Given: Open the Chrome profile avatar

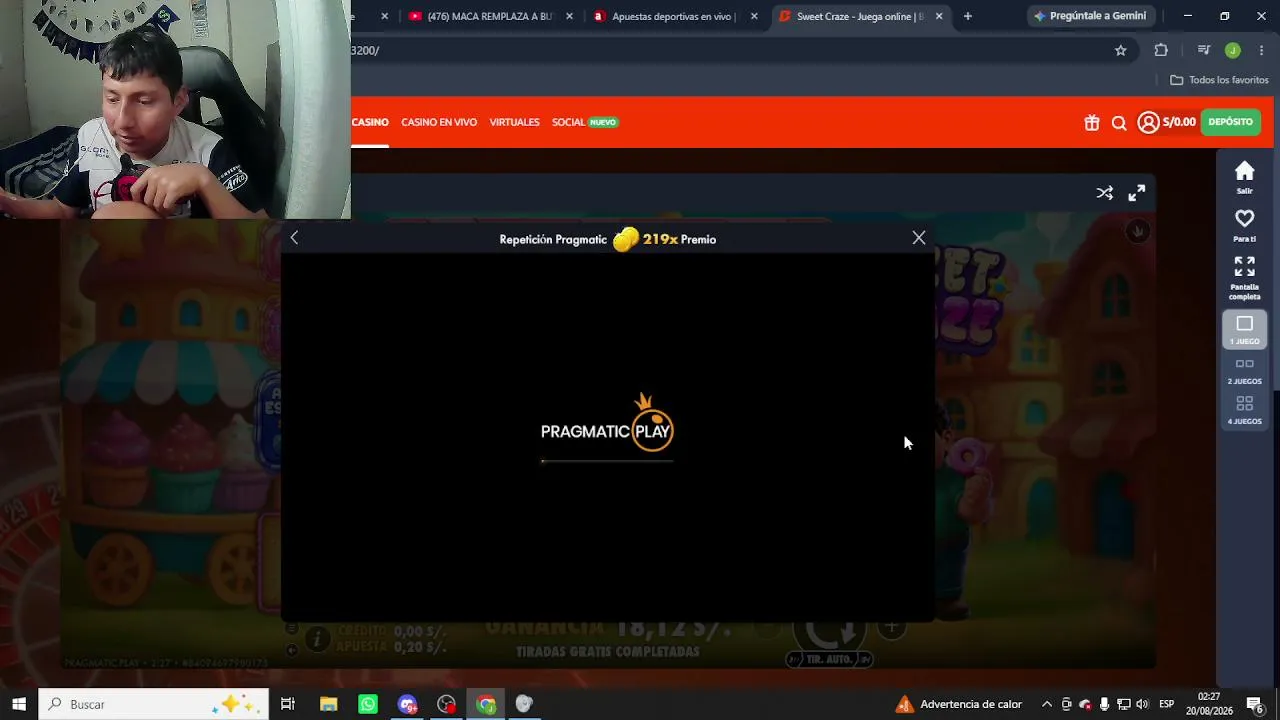Looking at the screenshot, I should (x=1233, y=50).
